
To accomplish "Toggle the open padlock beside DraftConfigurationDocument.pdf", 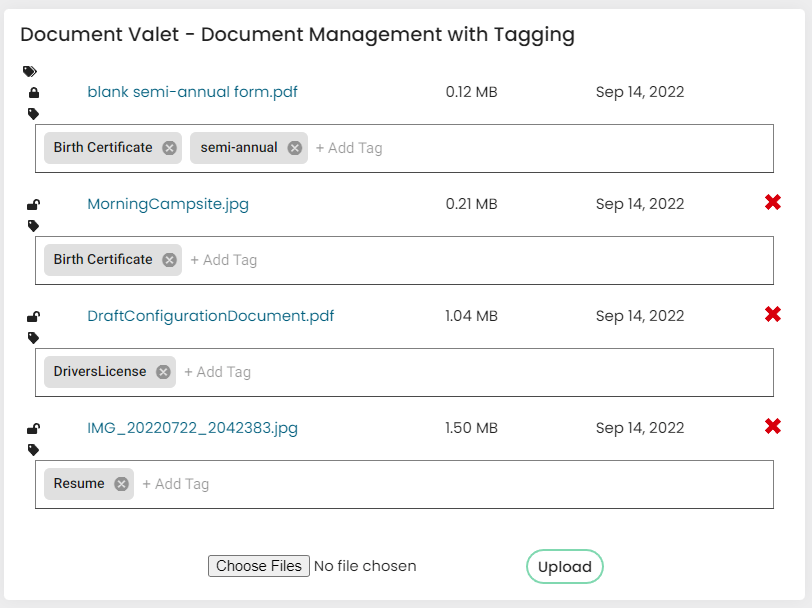I will click(x=34, y=316).
